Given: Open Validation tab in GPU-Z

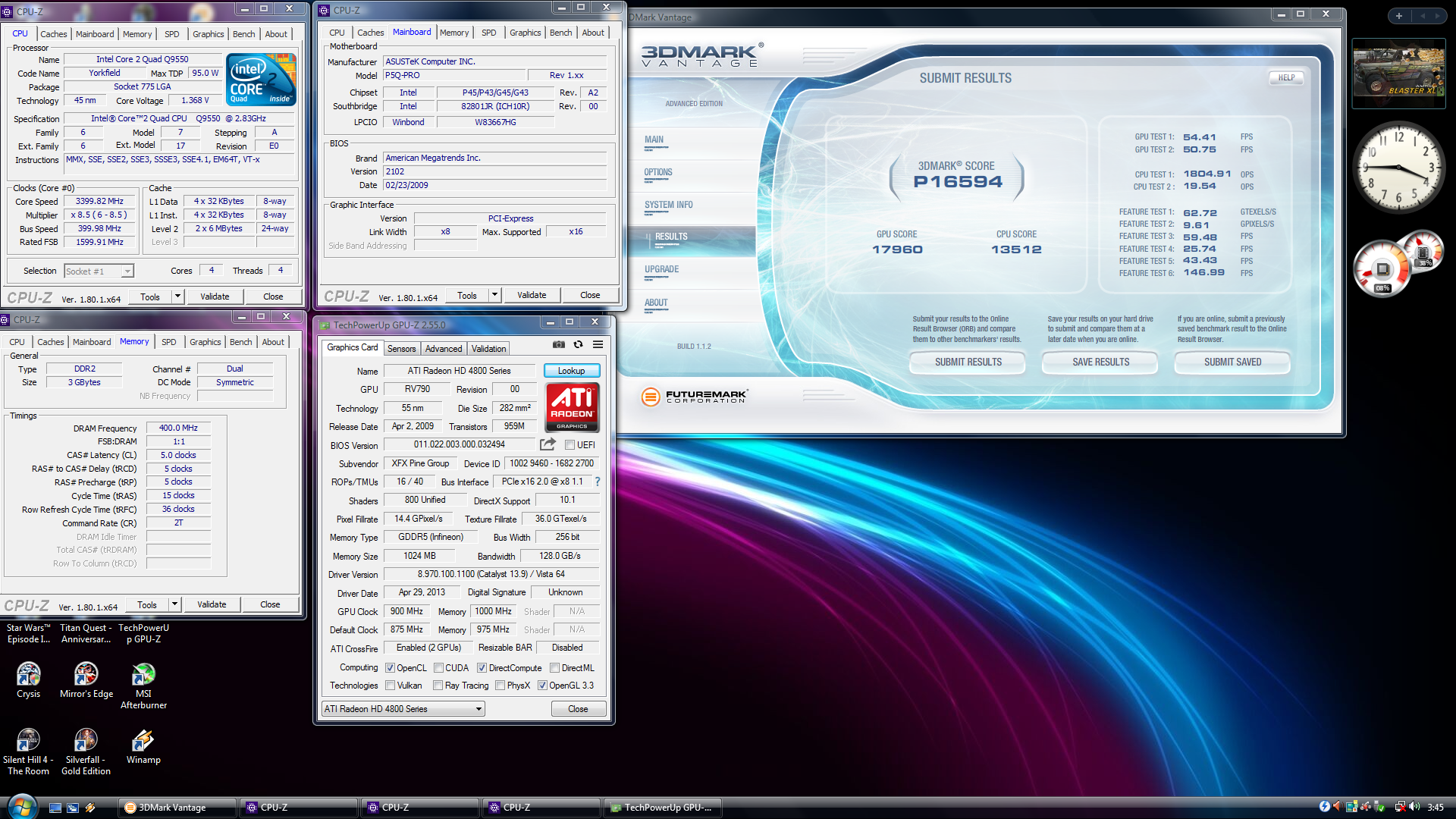Looking at the screenshot, I should 488,349.
